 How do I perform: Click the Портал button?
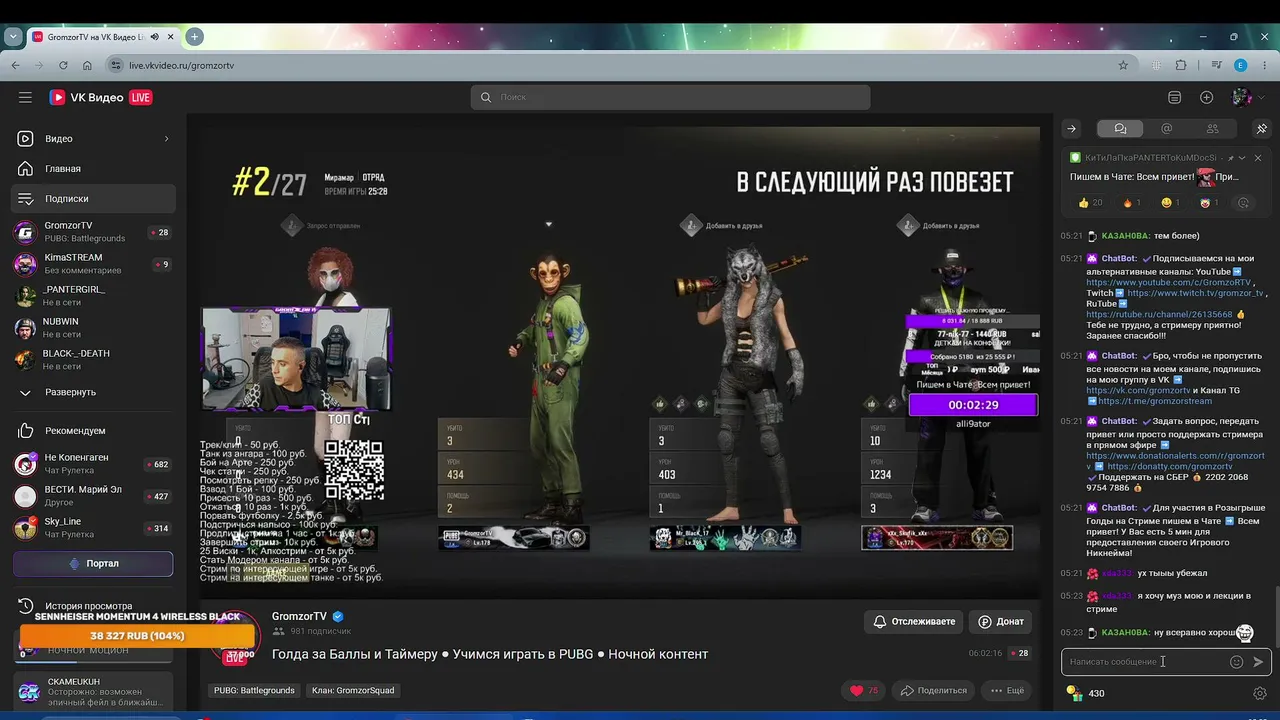tap(93, 564)
